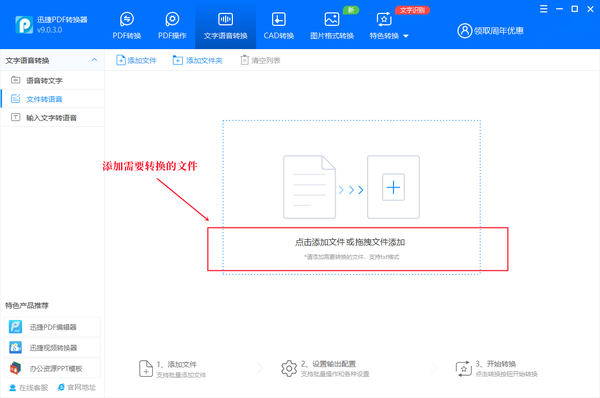This screenshot has height=398, width=600.
Task: Click the 特色转换 star icon
Action: [384, 19]
